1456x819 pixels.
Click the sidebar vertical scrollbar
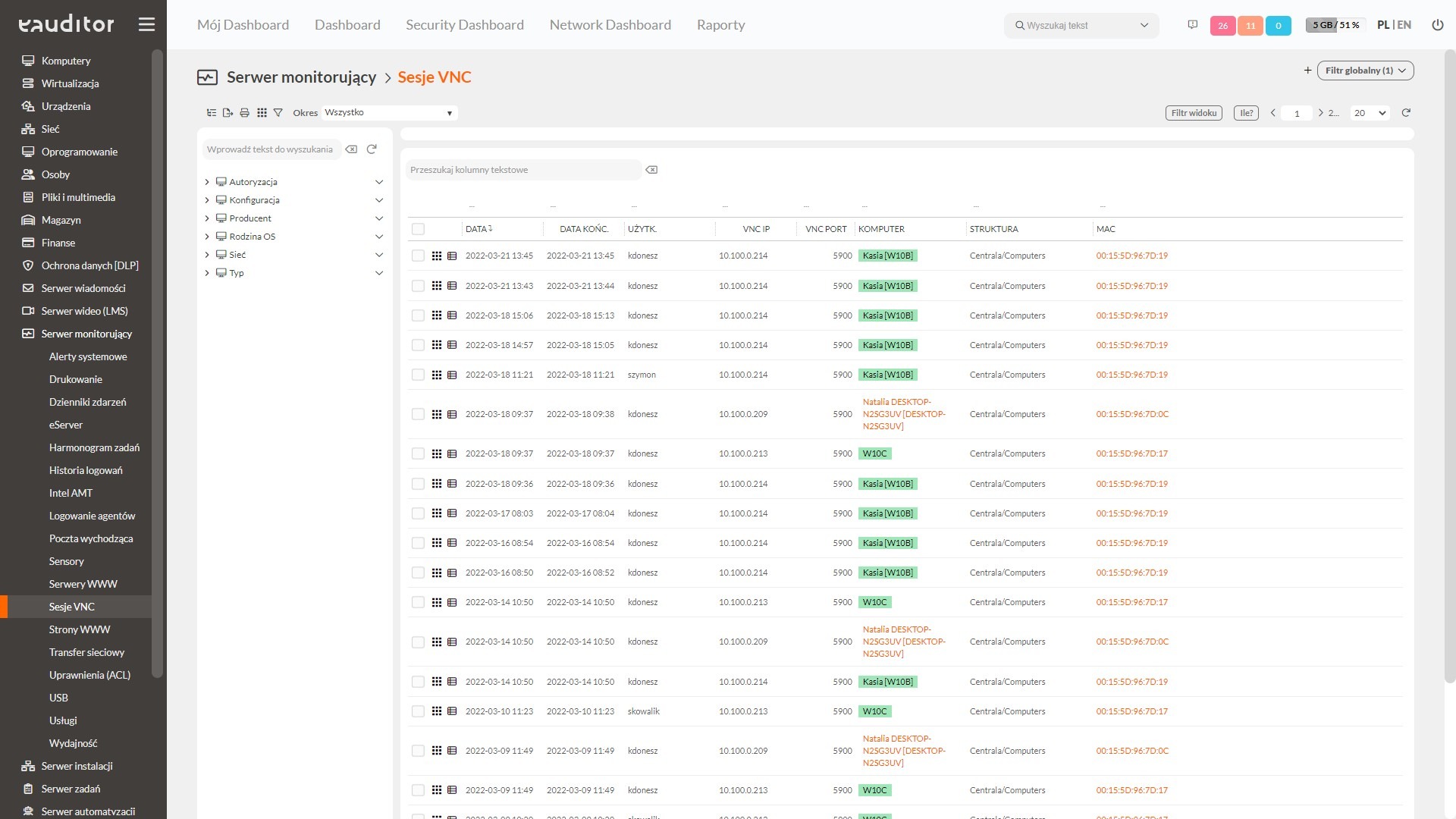(x=157, y=362)
